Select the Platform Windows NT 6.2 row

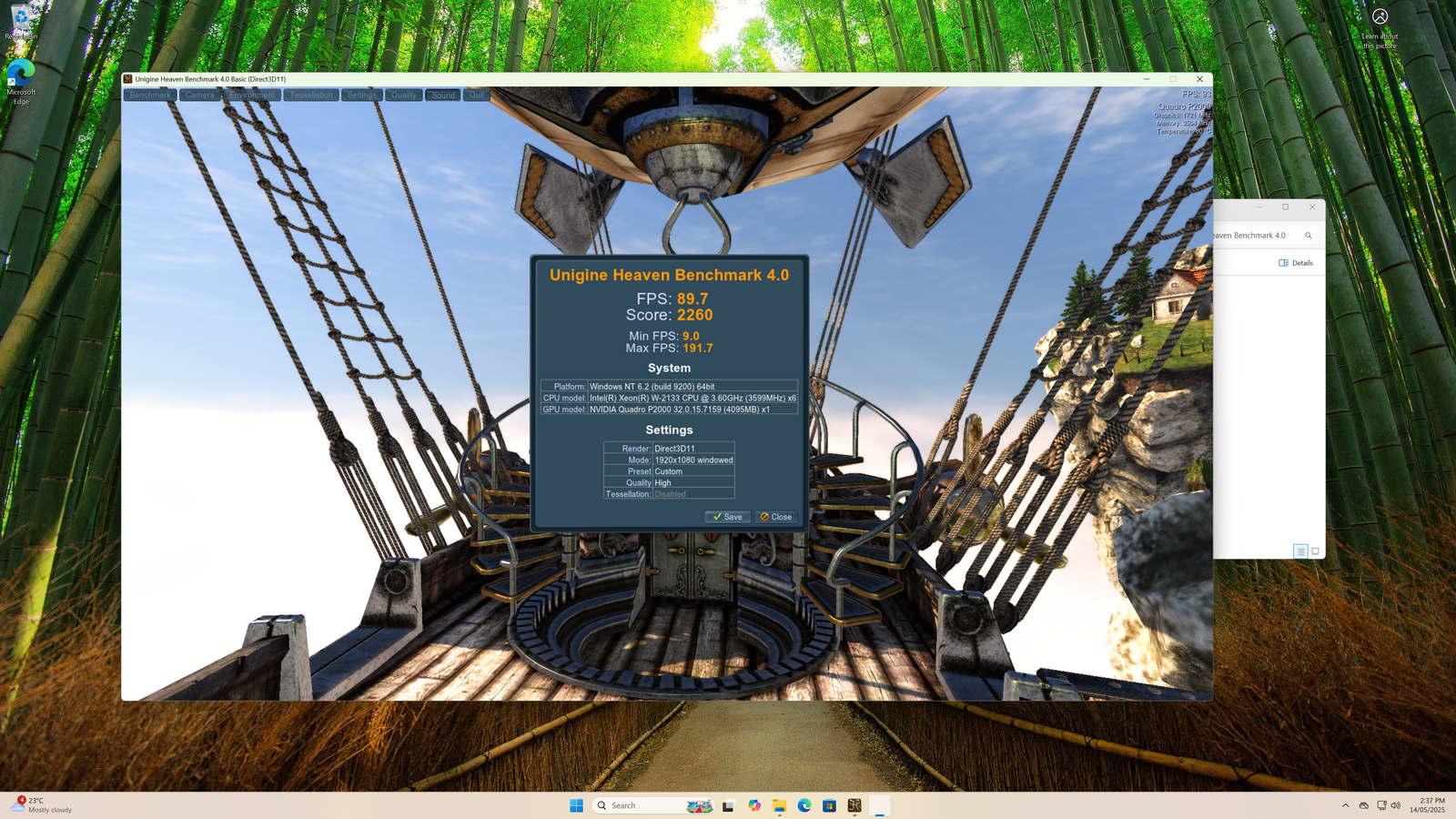tap(669, 386)
